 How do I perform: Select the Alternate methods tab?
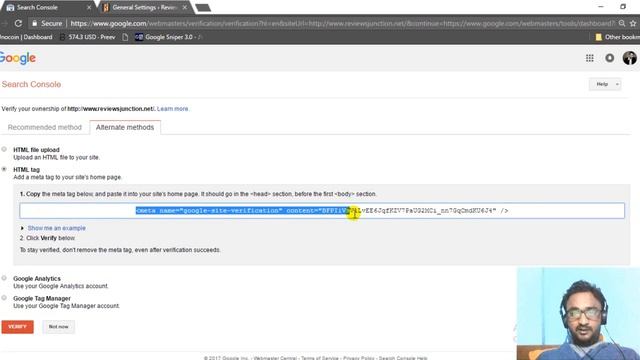pyautogui.click(x=125, y=127)
